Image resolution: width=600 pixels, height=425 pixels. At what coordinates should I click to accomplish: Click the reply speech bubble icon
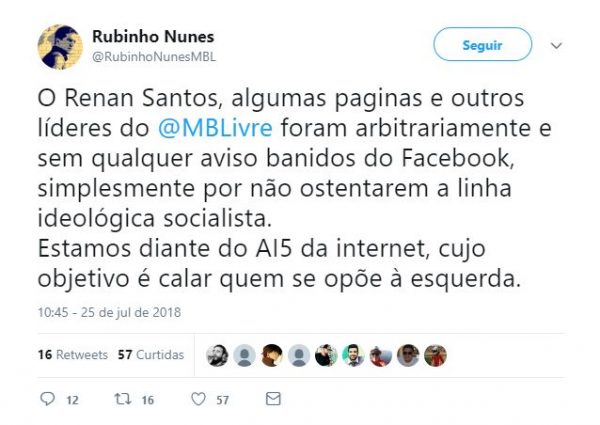pyautogui.click(x=47, y=399)
